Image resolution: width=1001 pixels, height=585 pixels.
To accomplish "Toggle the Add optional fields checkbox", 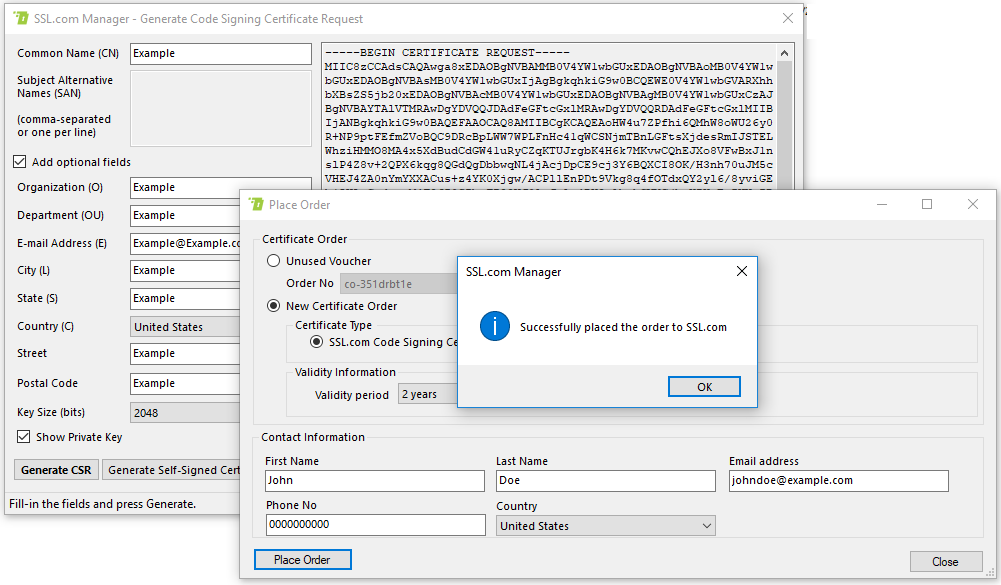I will click(21, 162).
